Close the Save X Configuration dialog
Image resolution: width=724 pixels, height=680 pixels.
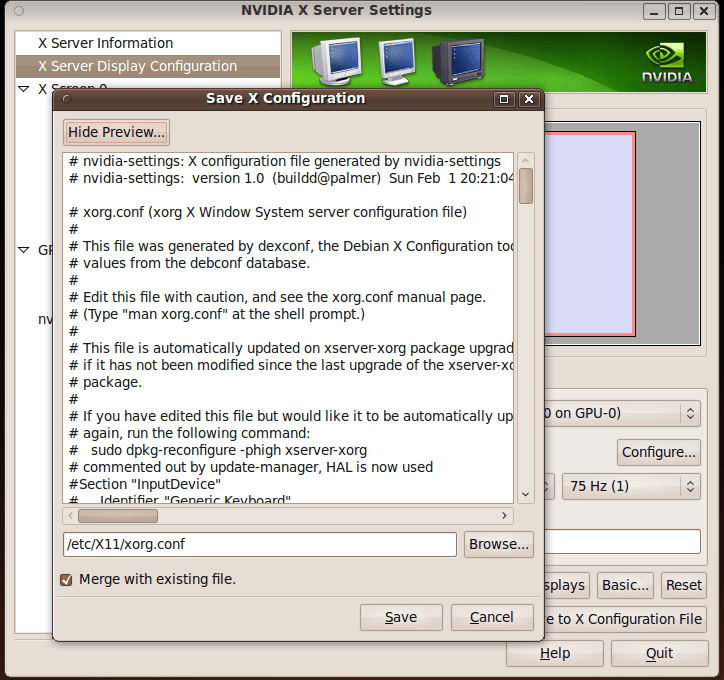click(528, 99)
